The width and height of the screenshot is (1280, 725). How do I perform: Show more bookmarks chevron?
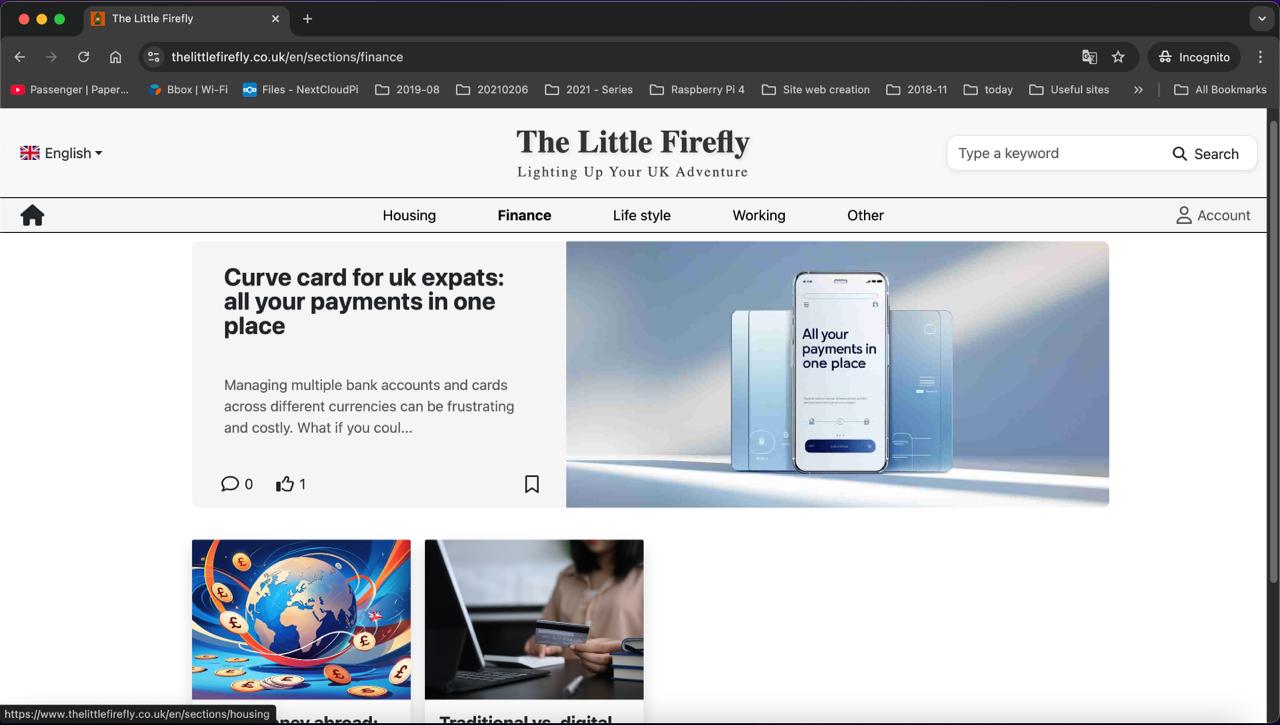click(1138, 89)
